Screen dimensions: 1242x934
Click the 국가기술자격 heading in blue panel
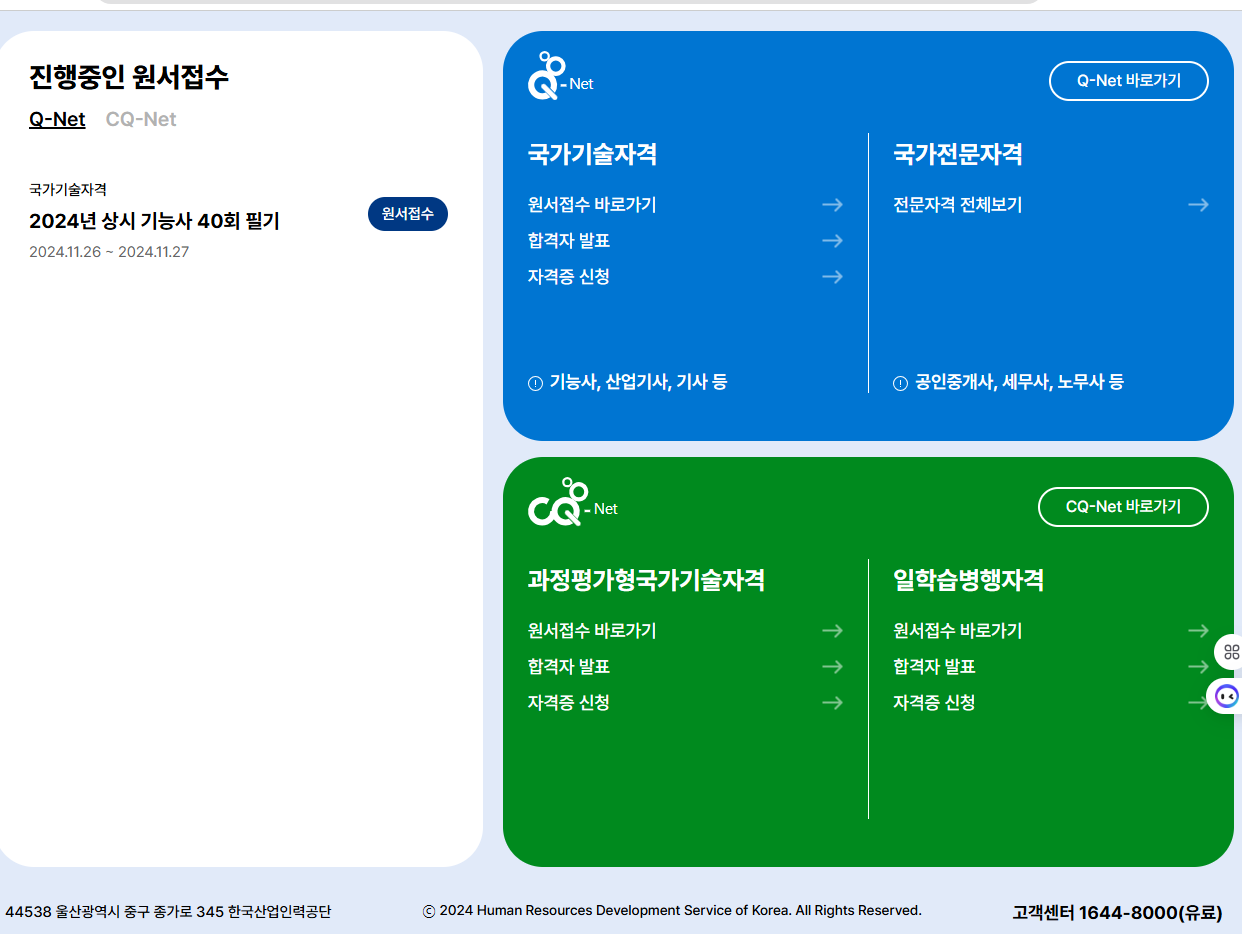coord(592,154)
